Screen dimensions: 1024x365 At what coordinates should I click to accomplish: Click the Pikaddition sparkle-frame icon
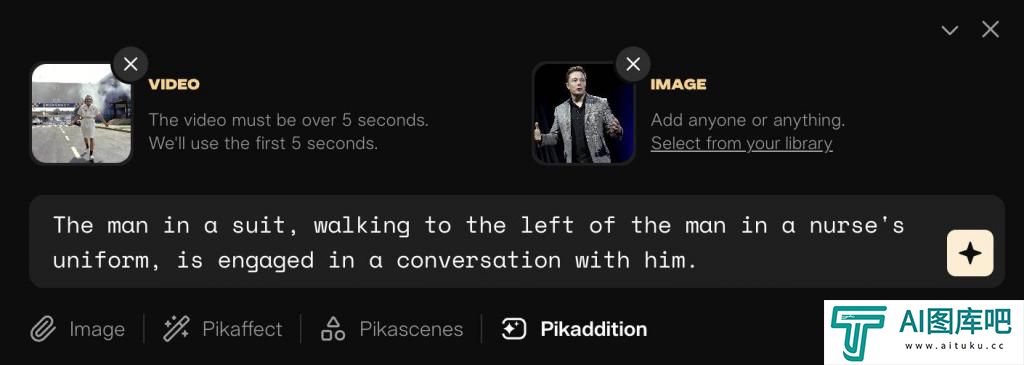[514, 328]
